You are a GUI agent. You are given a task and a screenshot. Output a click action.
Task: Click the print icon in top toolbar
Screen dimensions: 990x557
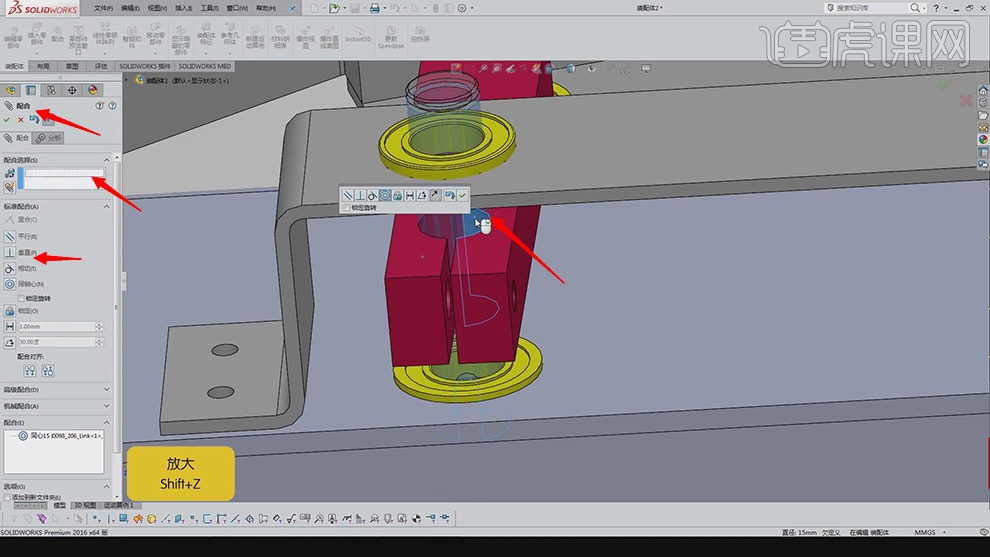point(375,8)
